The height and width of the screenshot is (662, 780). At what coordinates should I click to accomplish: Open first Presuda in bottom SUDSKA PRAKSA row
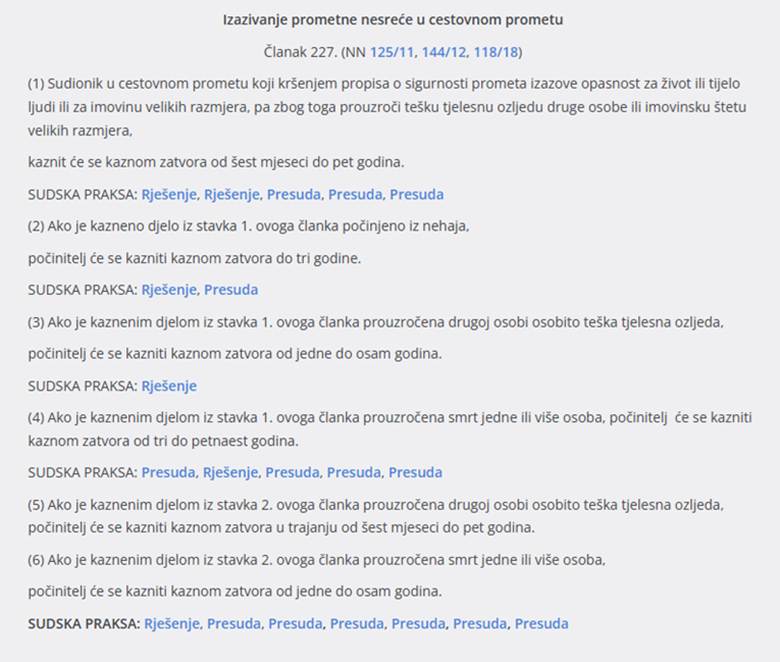pos(234,624)
